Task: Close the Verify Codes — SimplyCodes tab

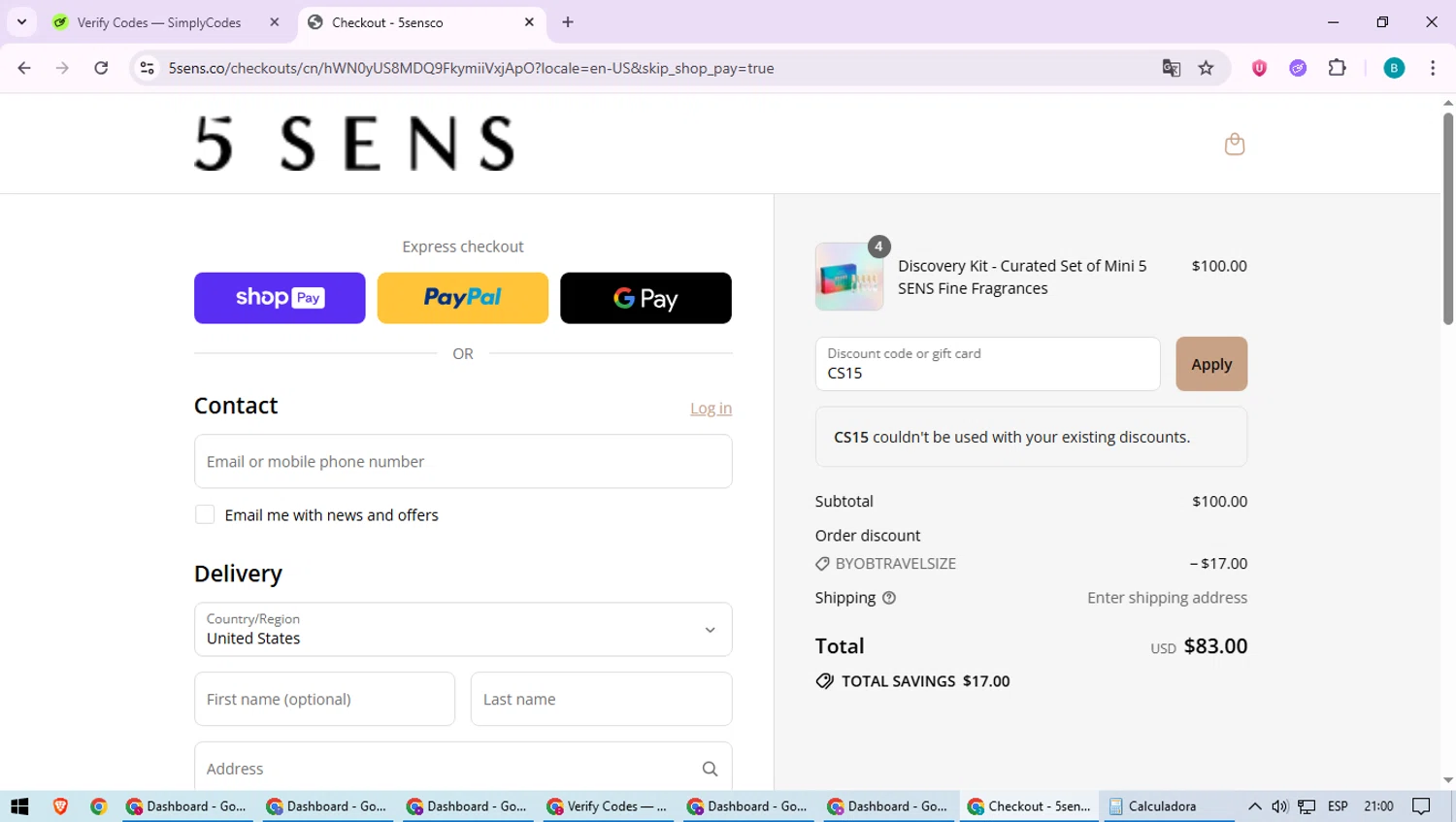Action: pos(275,22)
